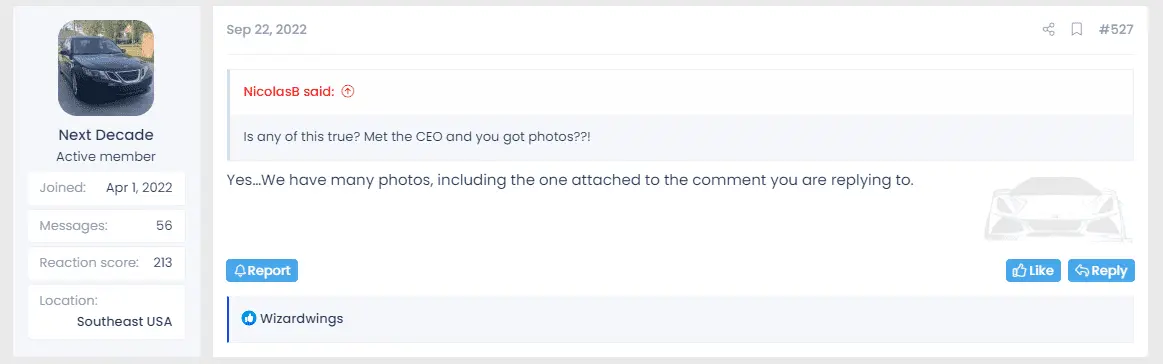1163x364 pixels.
Task: Reply to this post
Action: [1101, 271]
